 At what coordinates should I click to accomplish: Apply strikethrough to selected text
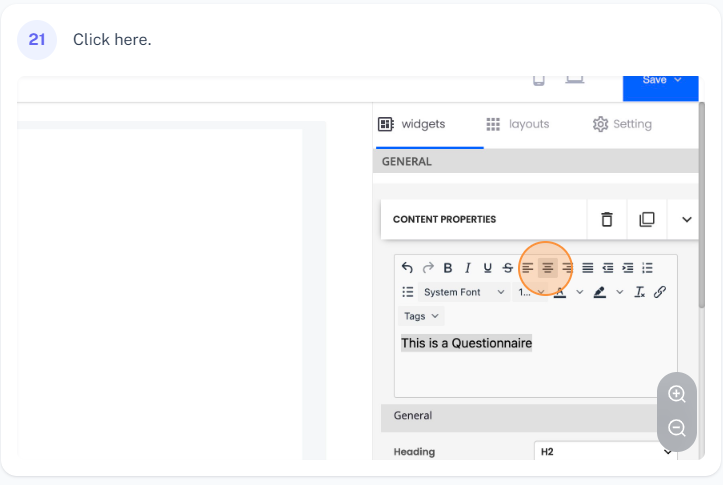[x=508, y=268]
